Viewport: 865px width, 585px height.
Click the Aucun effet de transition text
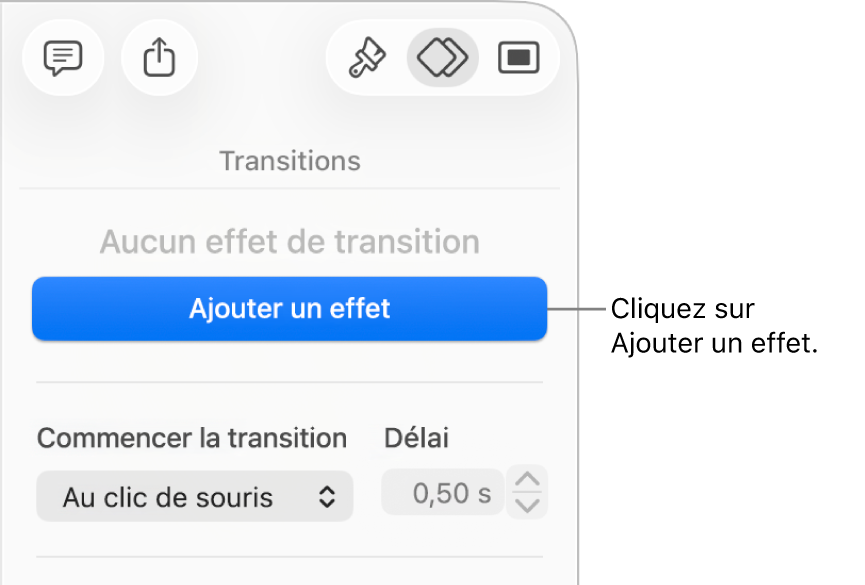pos(289,241)
